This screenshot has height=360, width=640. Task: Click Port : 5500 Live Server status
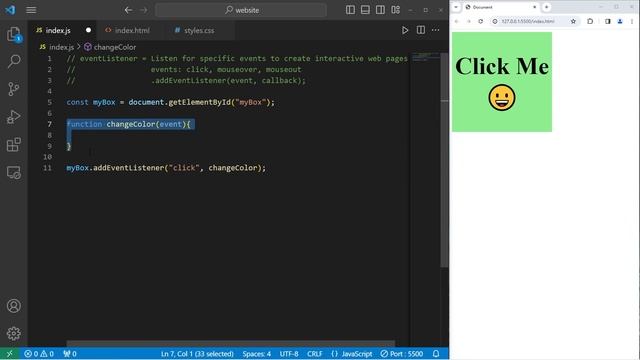(402, 353)
